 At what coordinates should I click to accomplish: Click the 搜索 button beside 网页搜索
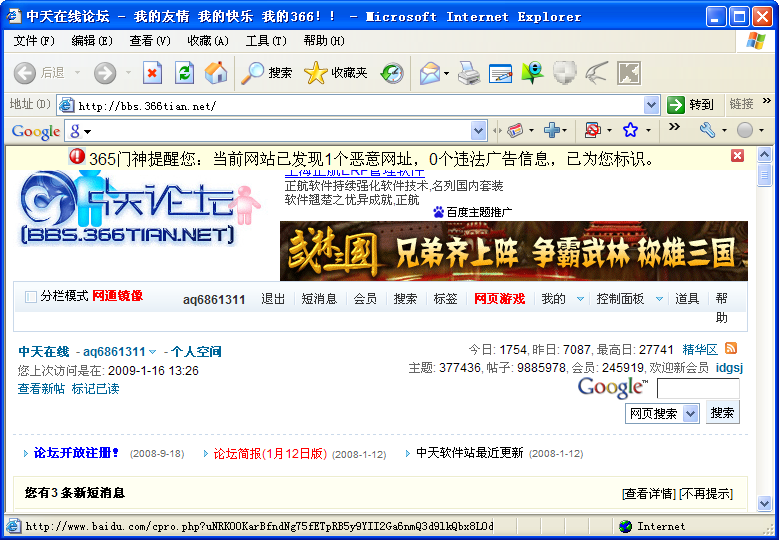722,413
